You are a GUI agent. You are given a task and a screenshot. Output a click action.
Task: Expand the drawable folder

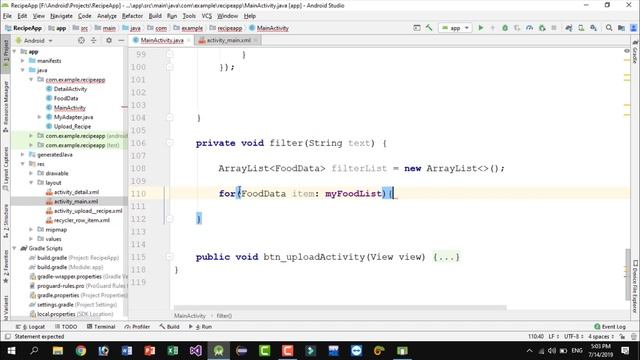(31, 173)
